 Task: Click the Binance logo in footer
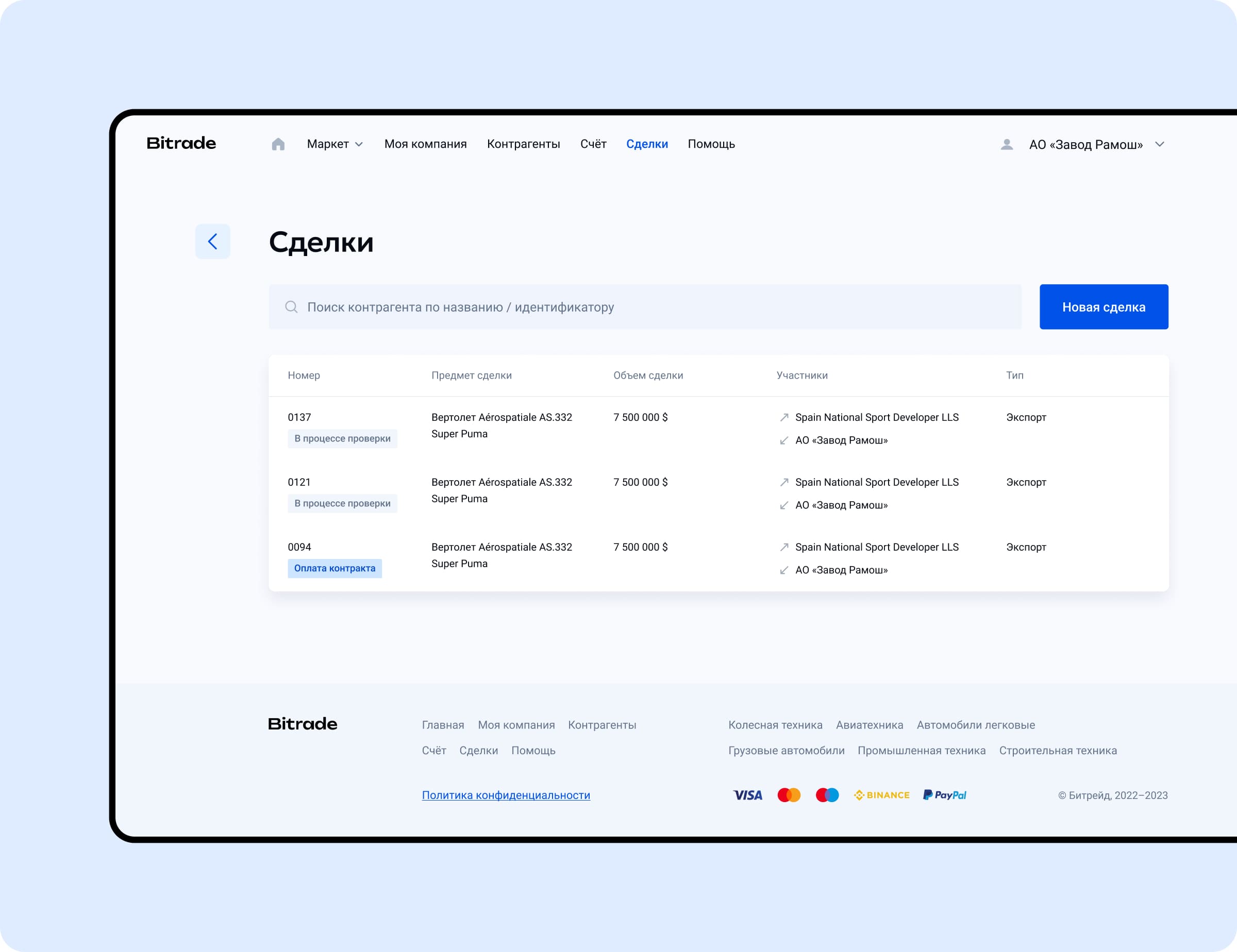click(881, 795)
